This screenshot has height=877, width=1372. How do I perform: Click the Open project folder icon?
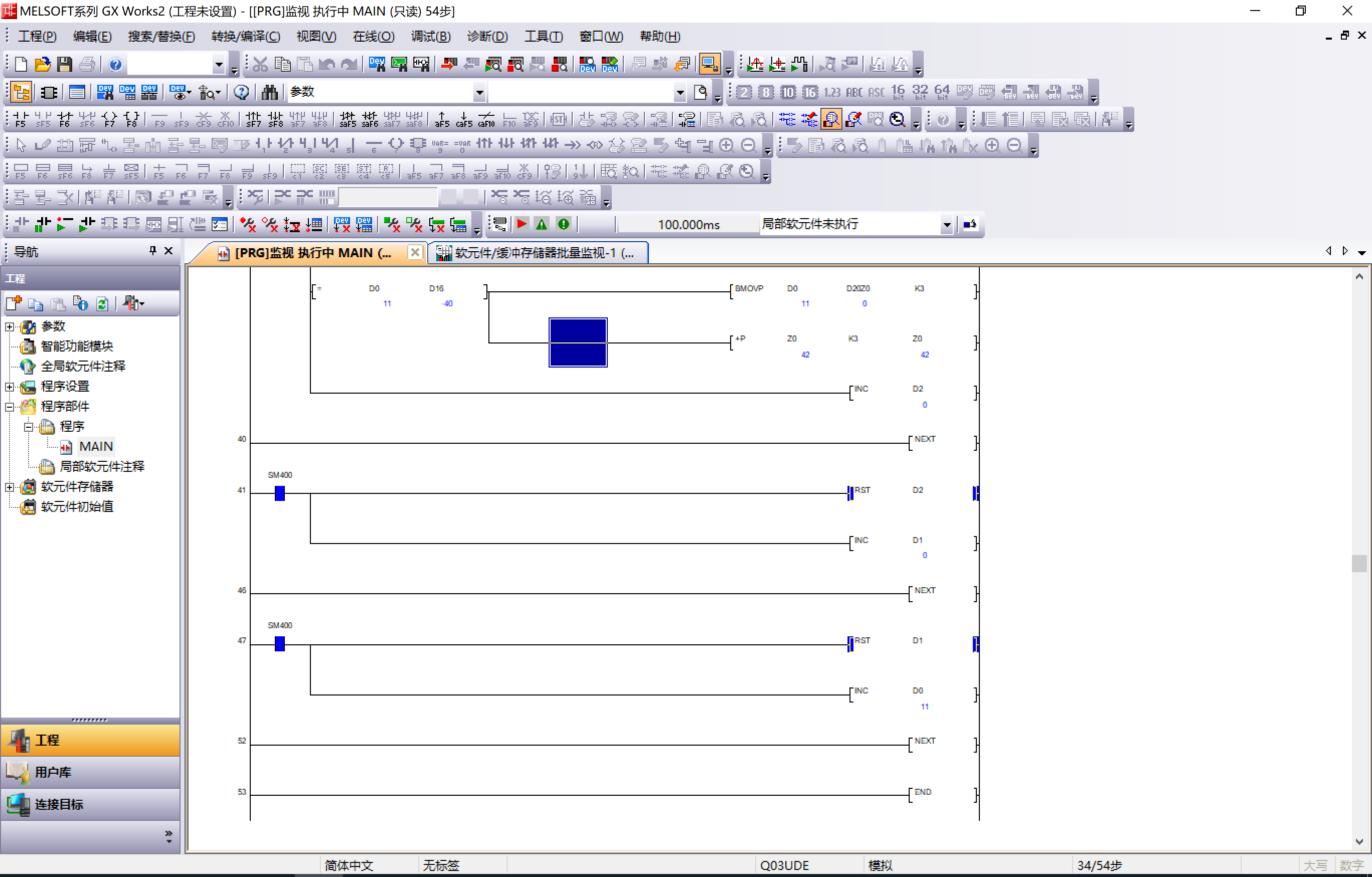[x=42, y=64]
